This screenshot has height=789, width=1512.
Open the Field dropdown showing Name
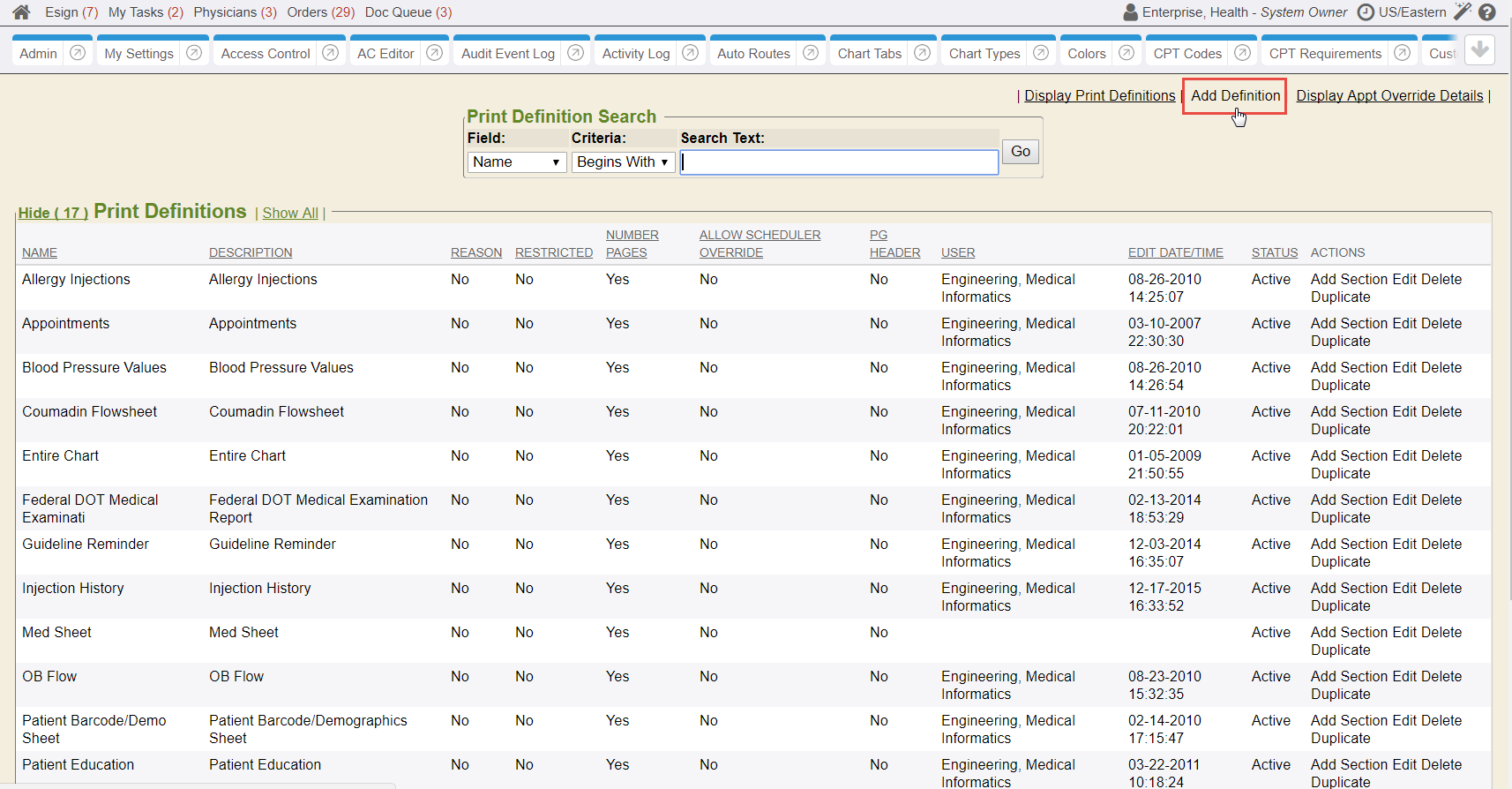coord(516,162)
